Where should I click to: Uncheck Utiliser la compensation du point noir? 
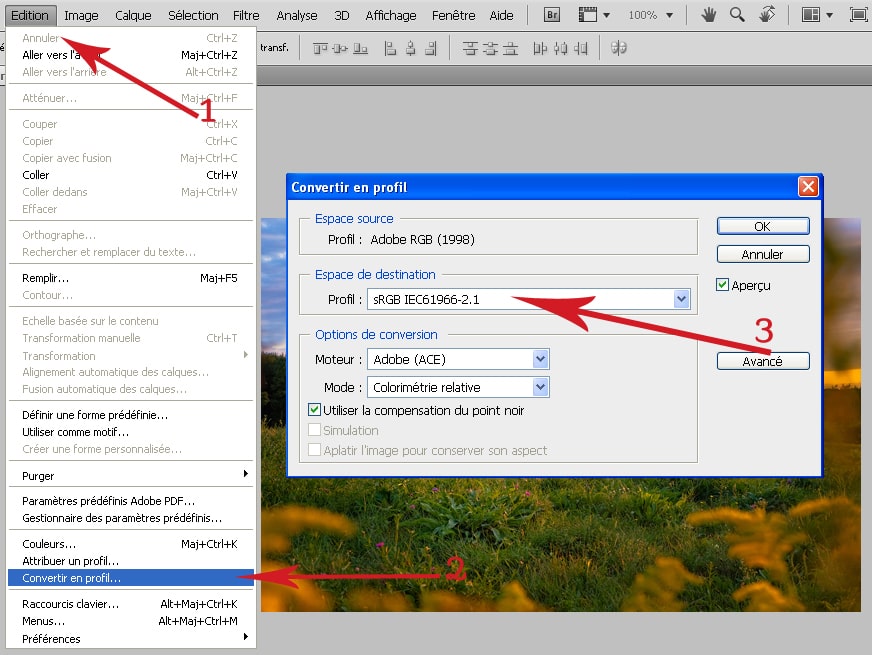point(315,410)
